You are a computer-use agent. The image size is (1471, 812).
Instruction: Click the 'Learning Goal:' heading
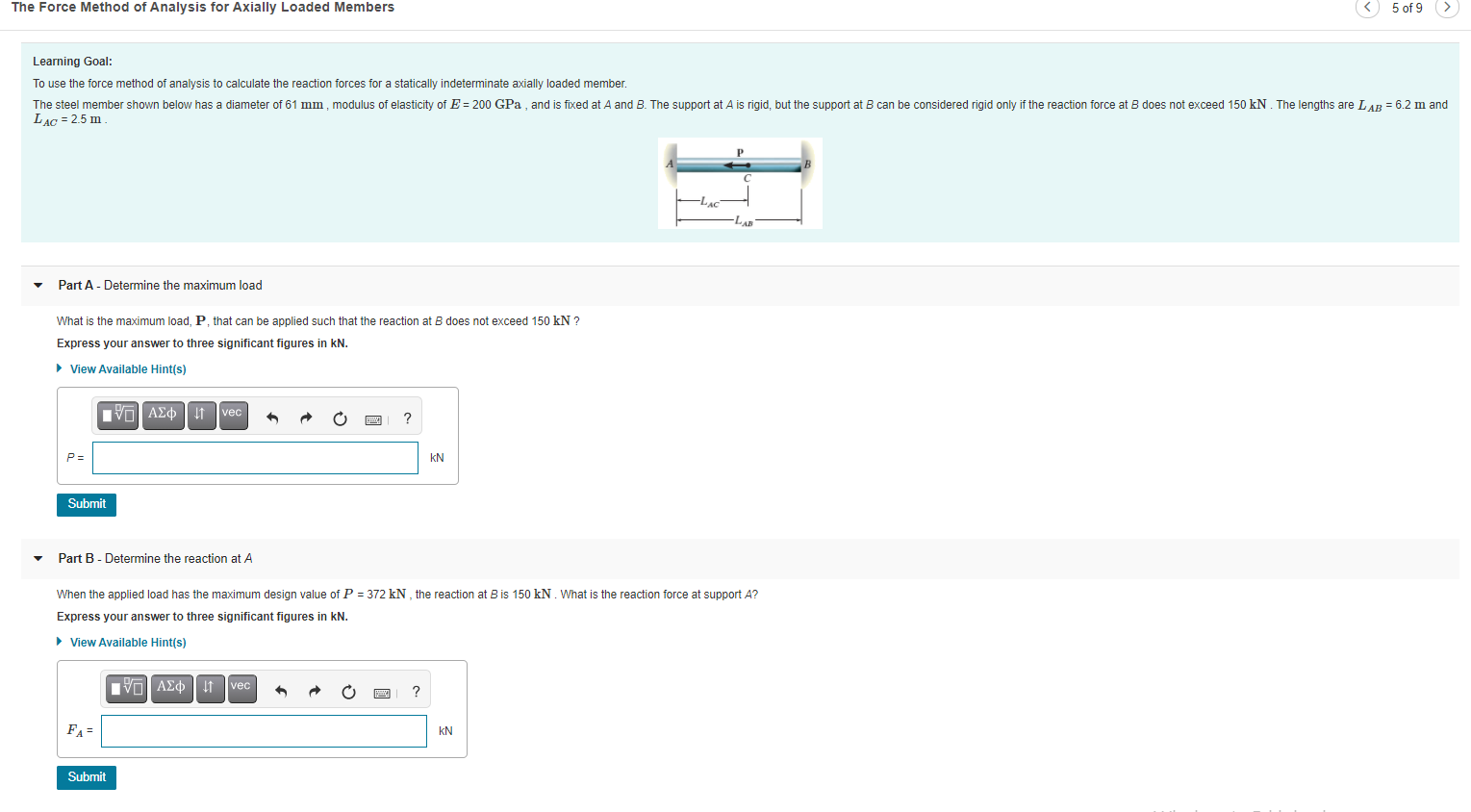click(x=72, y=62)
